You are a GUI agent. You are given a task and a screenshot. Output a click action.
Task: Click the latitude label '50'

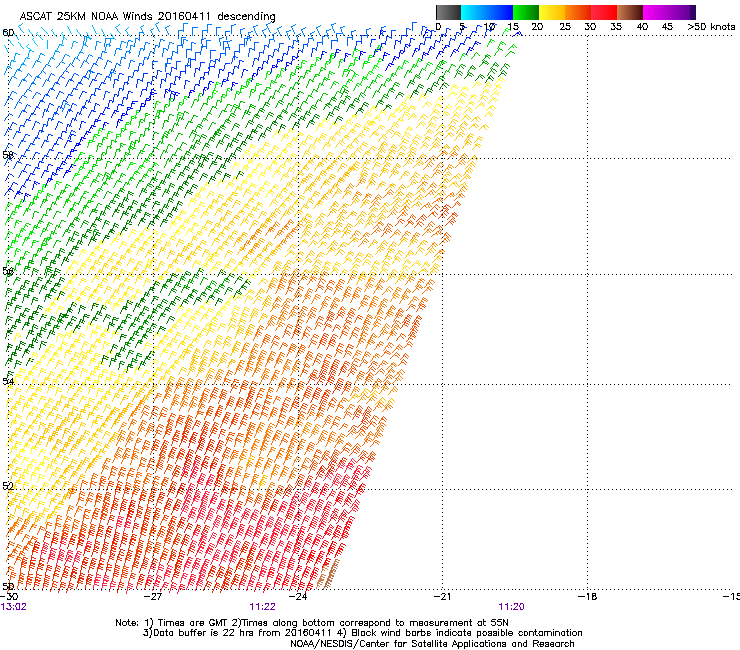click(8, 586)
